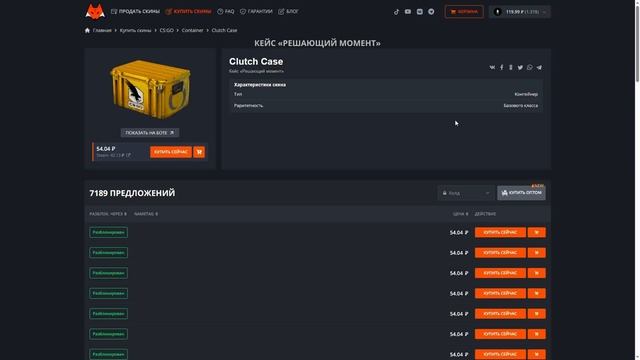Open the Купить скины menu item
The width and height of the screenshot is (640, 360).
click(x=189, y=11)
